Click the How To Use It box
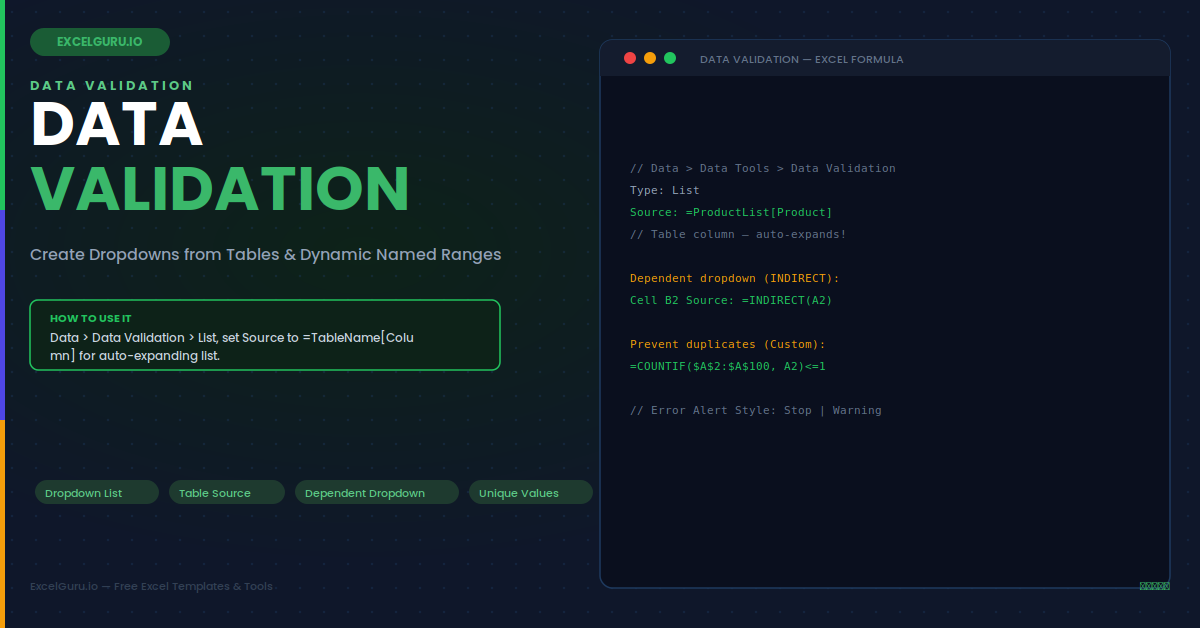Image resolution: width=1200 pixels, height=628 pixels. tap(265, 335)
